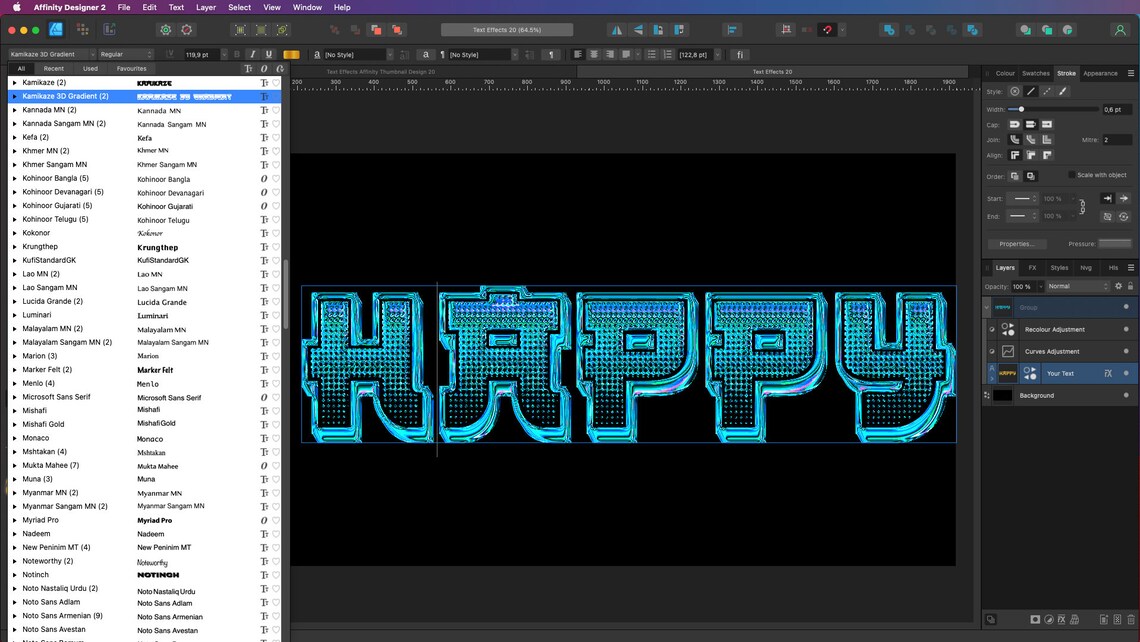Collapse the Group layer
This screenshot has height=642, width=1140.
click(986, 307)
